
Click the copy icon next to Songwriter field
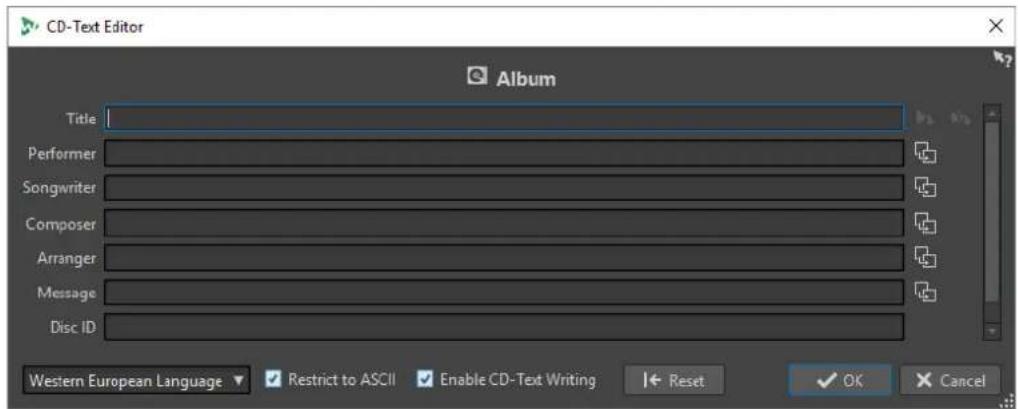926,188
